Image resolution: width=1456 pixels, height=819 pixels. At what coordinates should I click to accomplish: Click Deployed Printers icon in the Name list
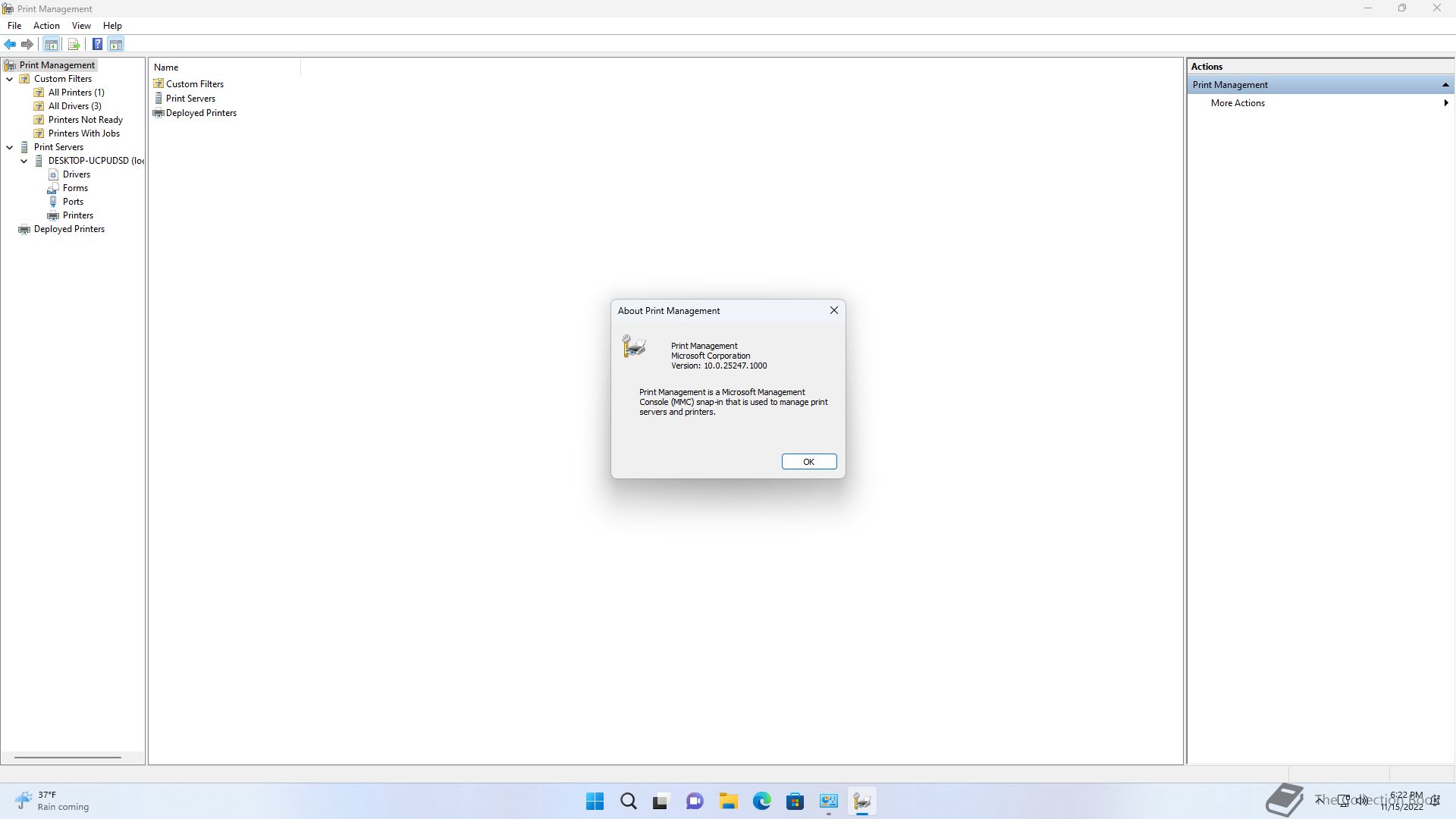[x=158, y=113]
